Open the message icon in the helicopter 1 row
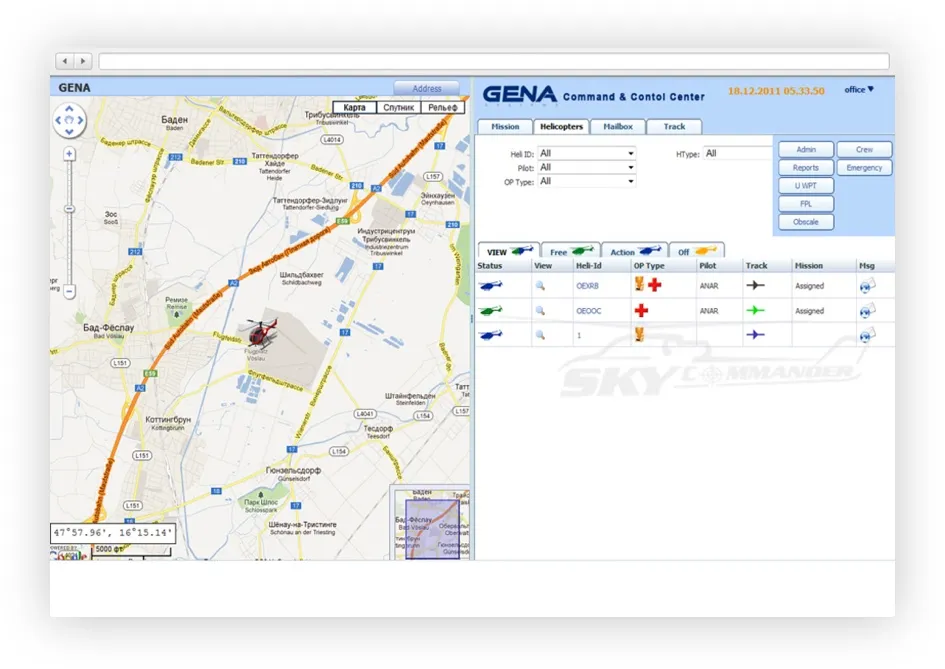This screenshot has height=669, width=945. pos(867,334)
